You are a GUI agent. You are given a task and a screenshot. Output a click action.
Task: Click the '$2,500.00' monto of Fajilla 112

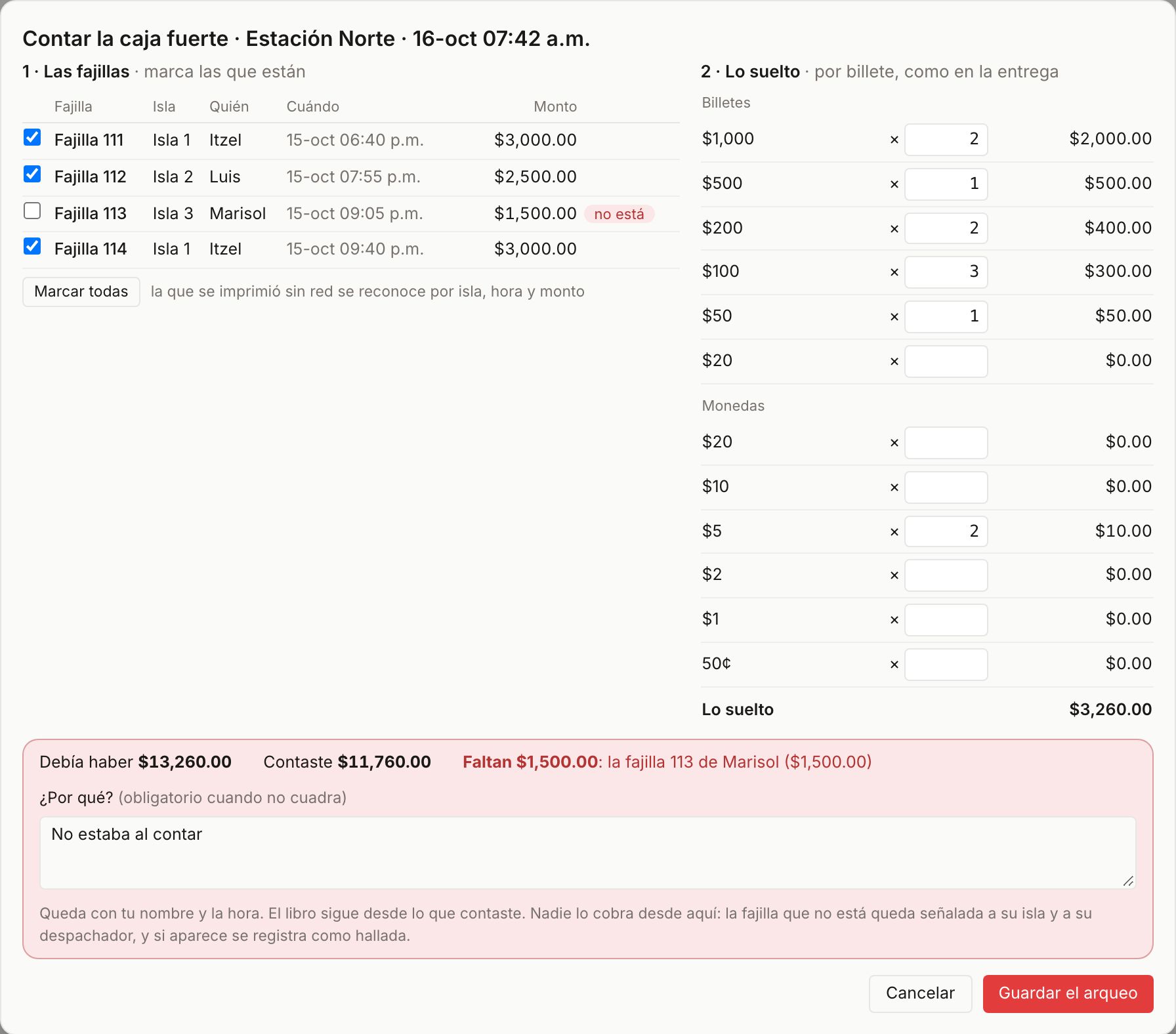tap(535, 176)
